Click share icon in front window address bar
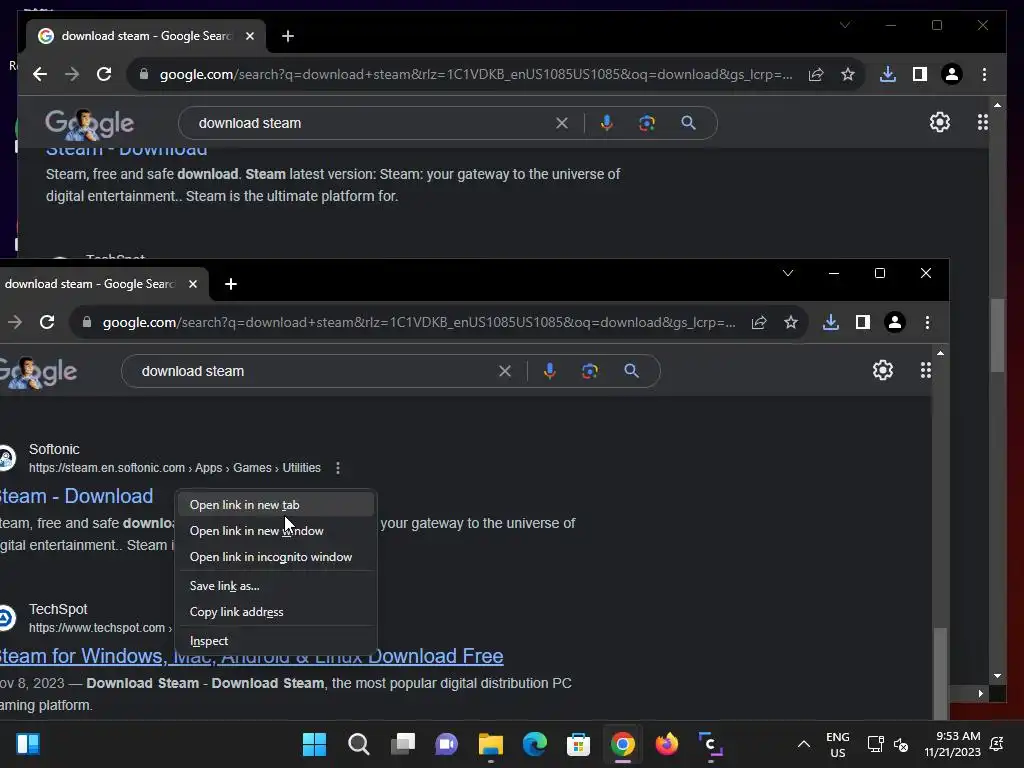1024x768 pixels. (759, 322)
